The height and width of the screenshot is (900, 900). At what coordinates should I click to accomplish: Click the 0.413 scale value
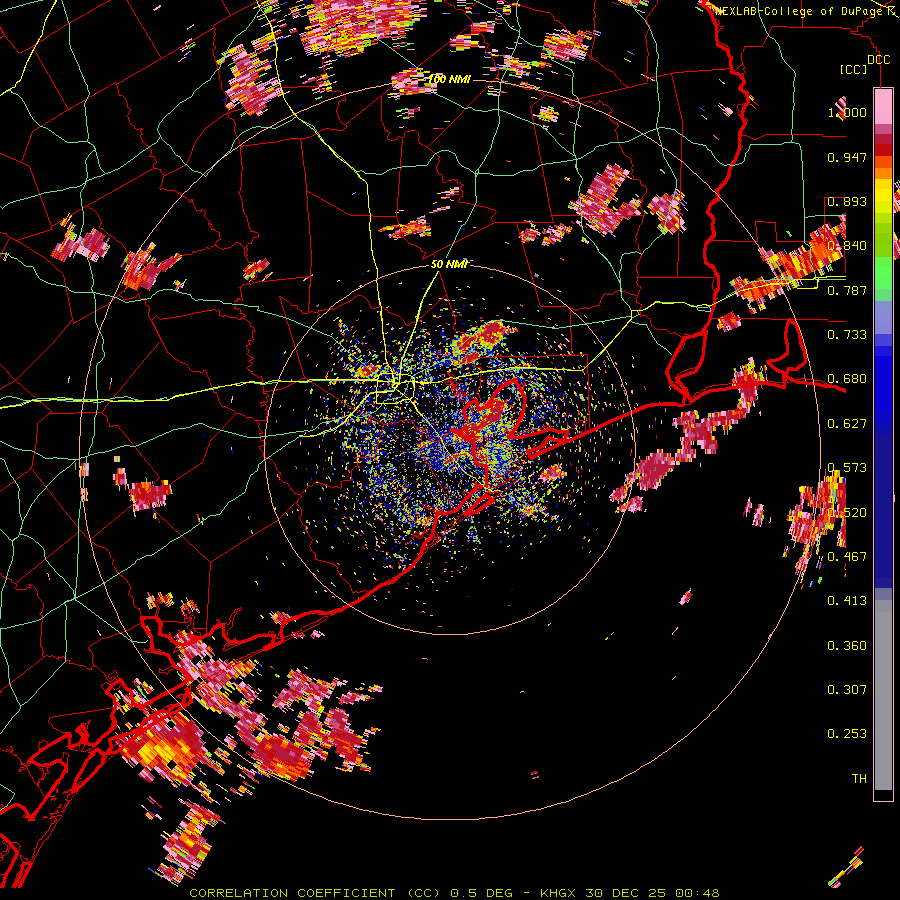tap(847, 600)
